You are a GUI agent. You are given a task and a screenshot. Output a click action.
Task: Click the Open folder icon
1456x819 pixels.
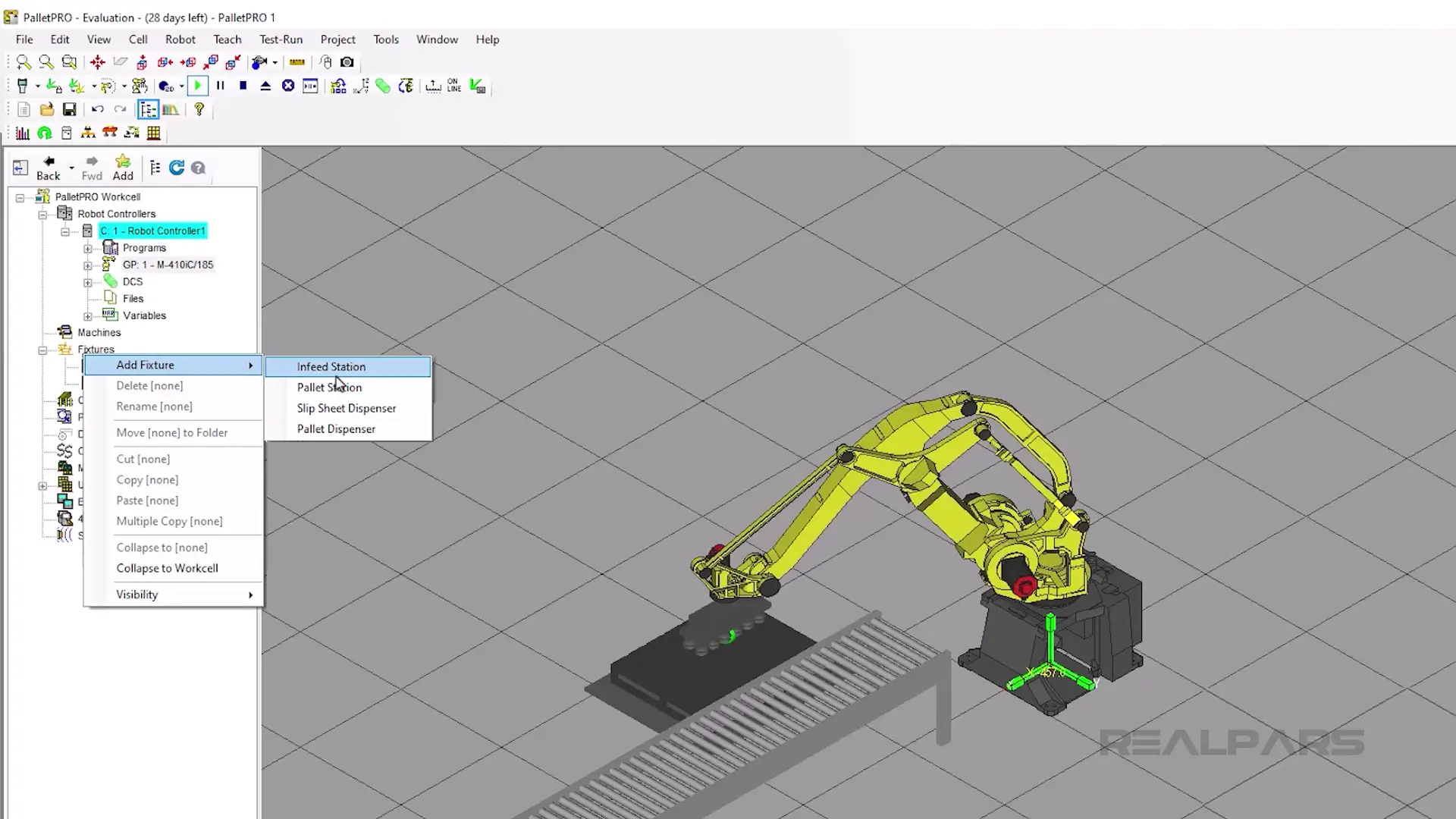pyautogui.click(x=46, y=110)
